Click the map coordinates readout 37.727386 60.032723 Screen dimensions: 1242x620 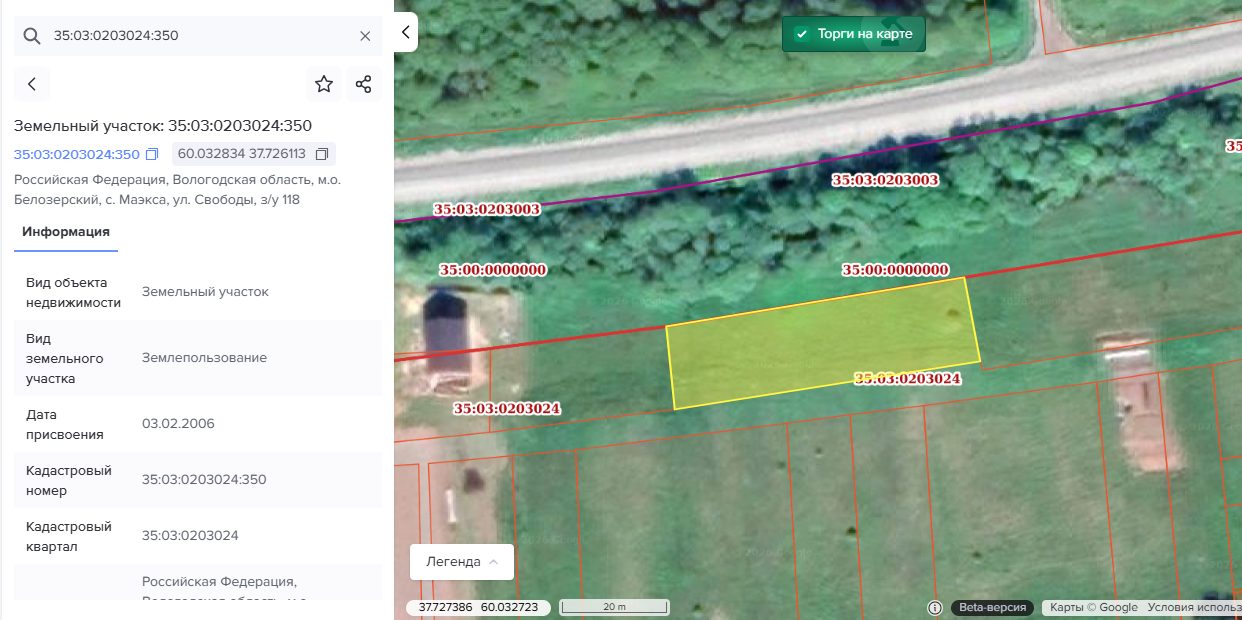point(478,607)
